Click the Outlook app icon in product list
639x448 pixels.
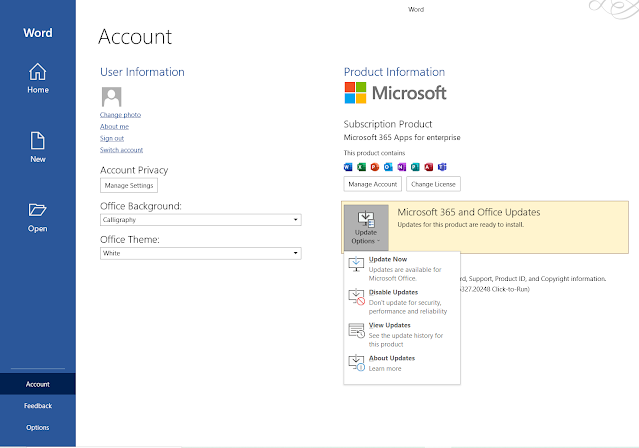388,167
